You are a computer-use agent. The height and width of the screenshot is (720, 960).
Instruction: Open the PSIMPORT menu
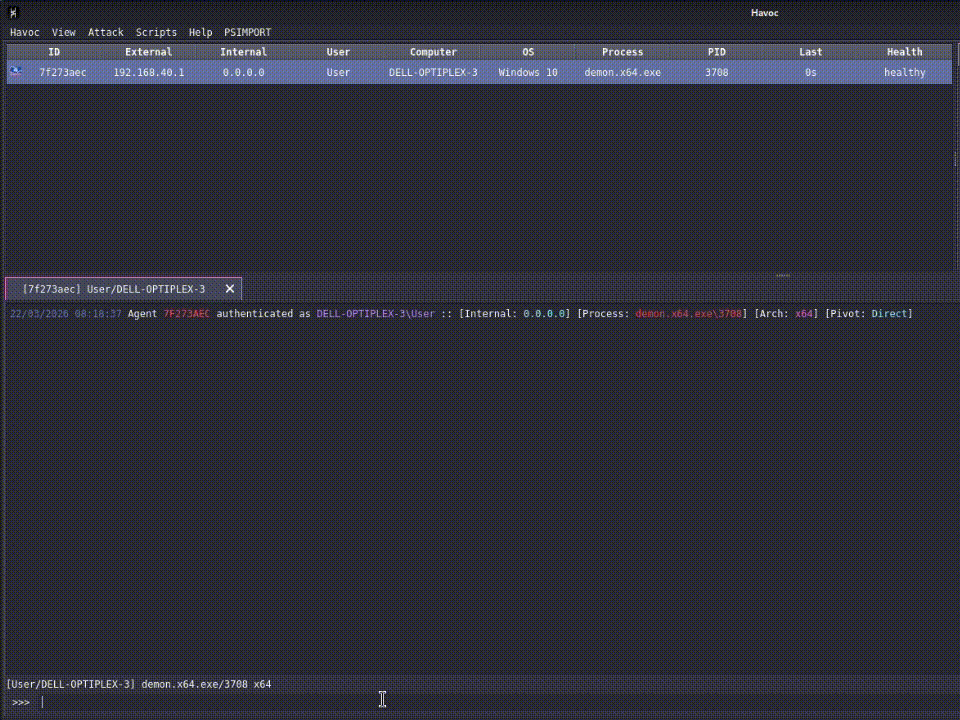pyautogui.click(x=246, y=32)
